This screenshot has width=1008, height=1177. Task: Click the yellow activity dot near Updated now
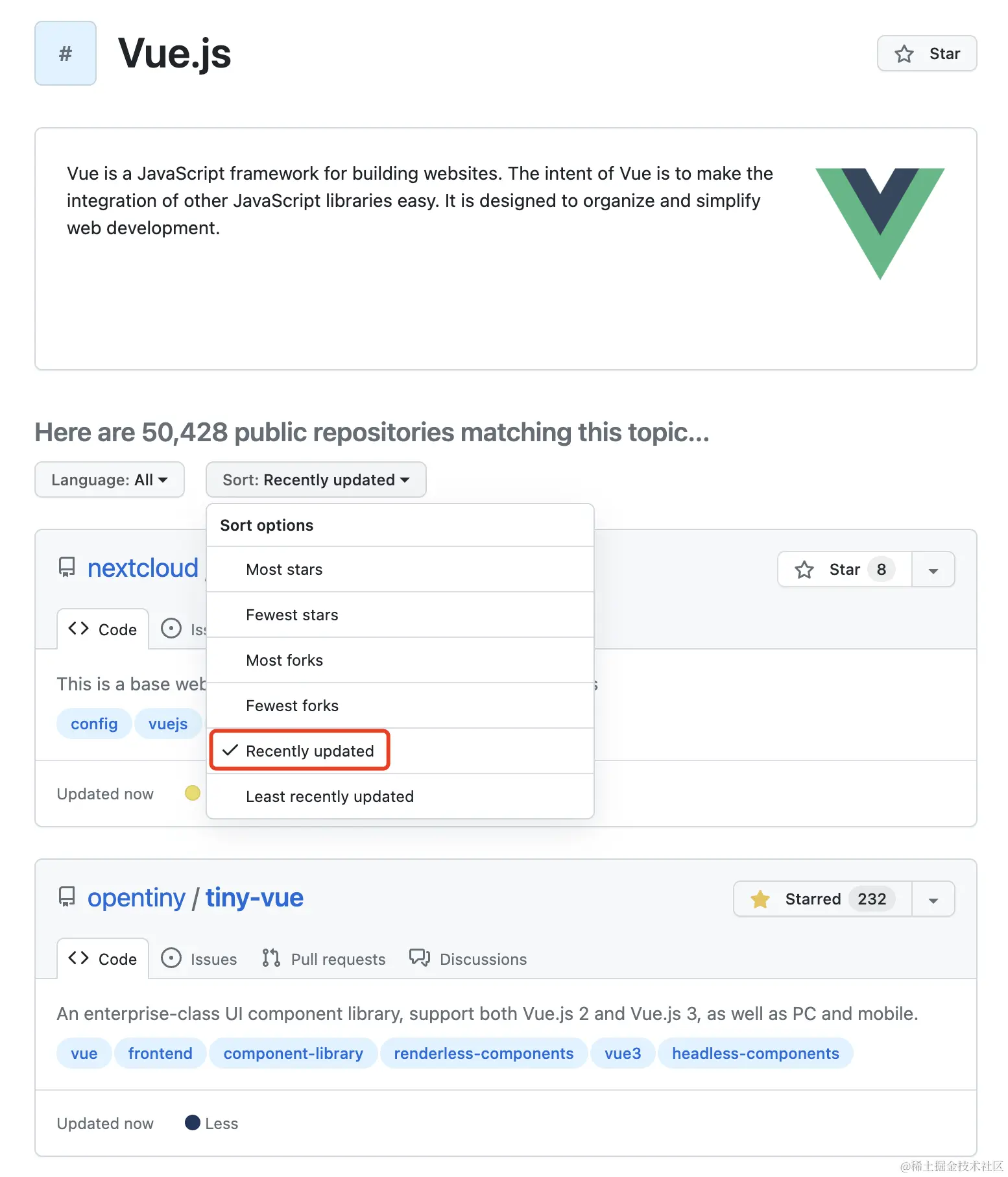(192, 793)
